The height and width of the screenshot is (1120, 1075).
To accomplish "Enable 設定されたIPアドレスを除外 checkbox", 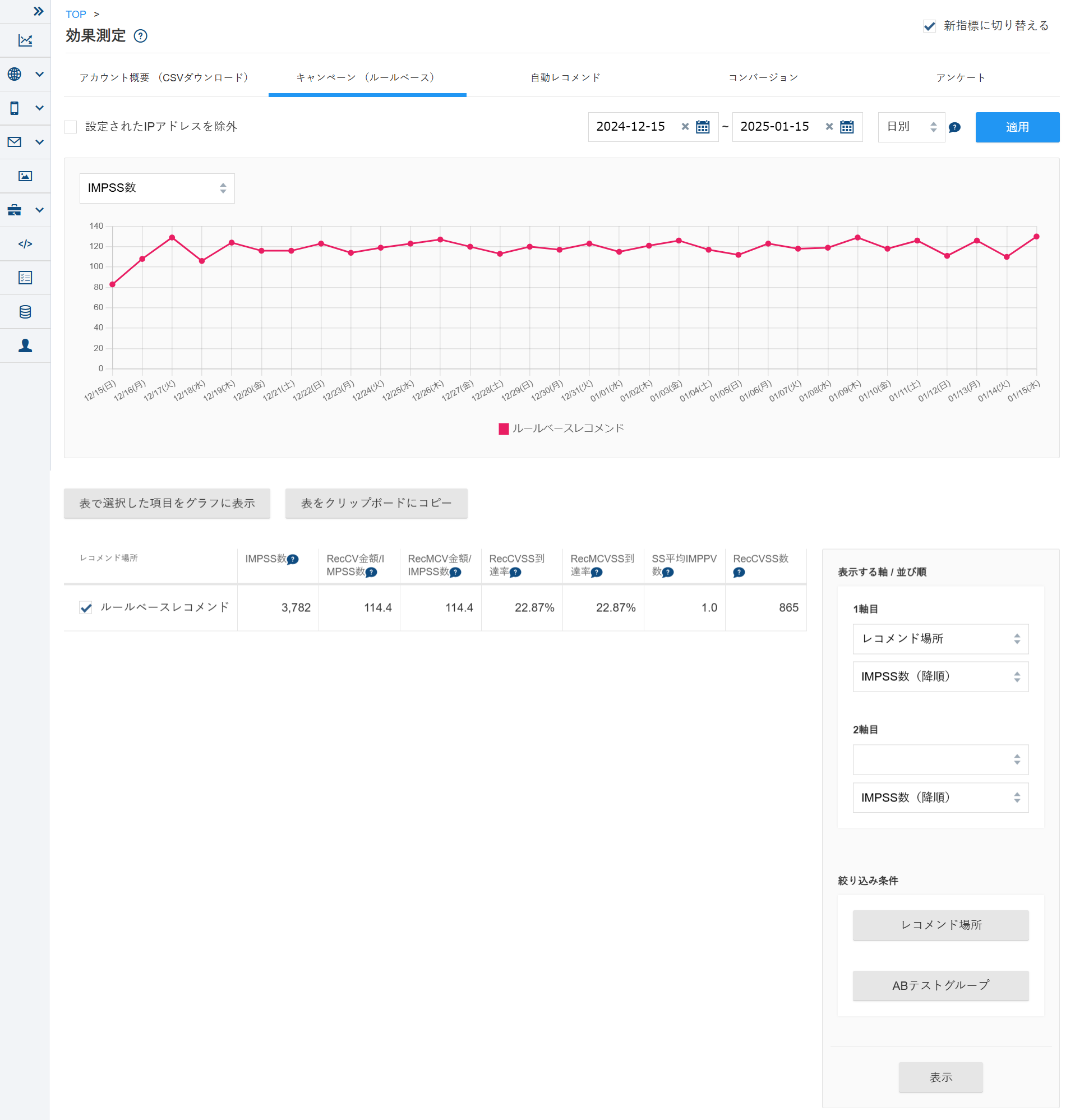I will click(x=70, y=127).
